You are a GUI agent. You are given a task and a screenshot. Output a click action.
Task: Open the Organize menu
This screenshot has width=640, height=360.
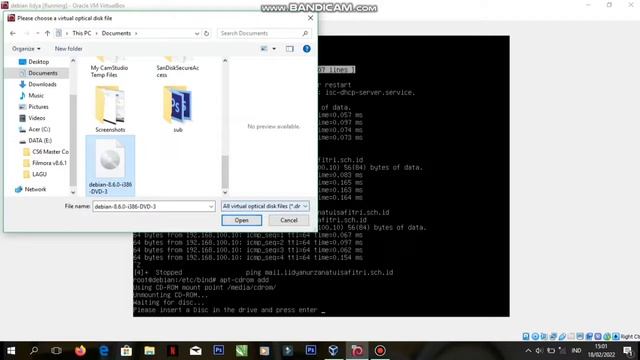26,49
